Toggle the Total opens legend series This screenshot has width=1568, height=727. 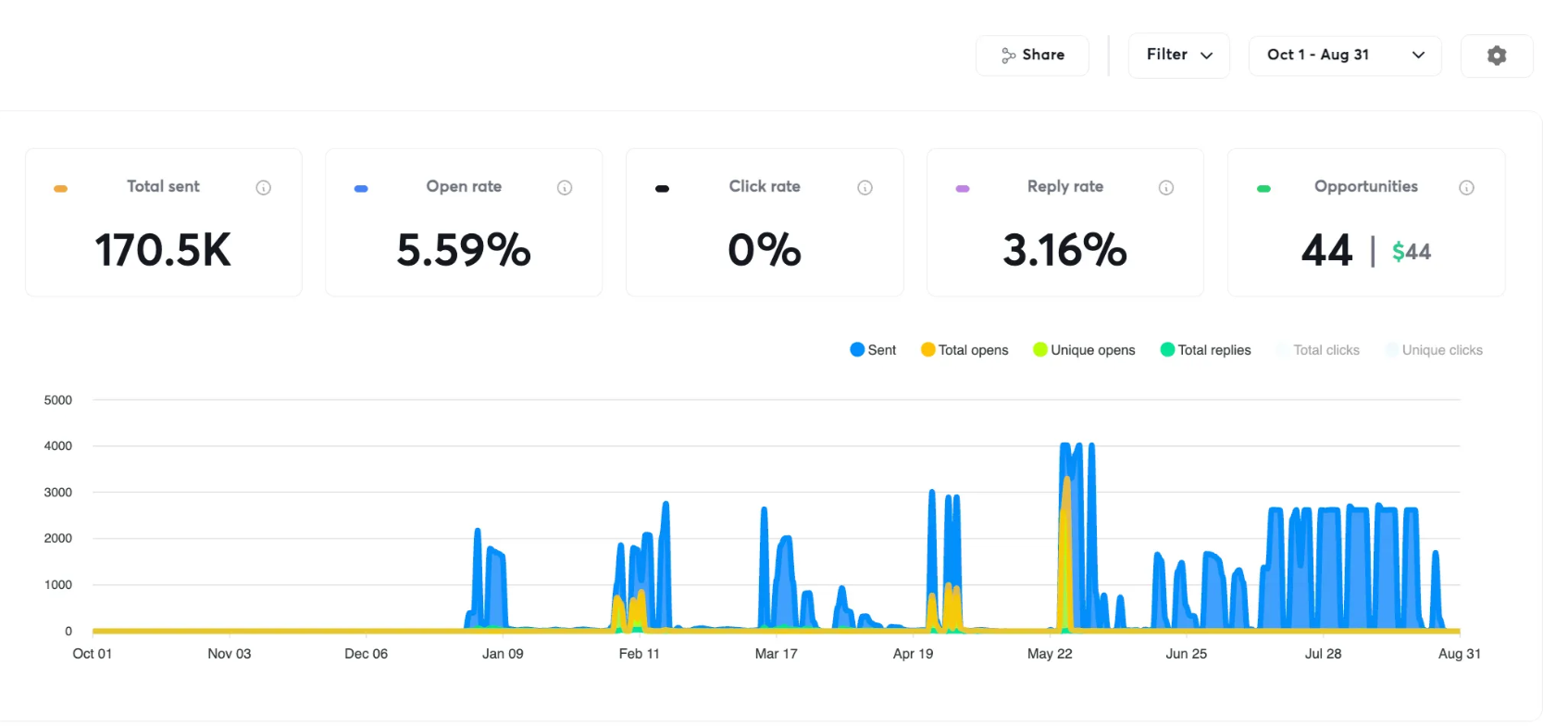click(x=964, y=350)
